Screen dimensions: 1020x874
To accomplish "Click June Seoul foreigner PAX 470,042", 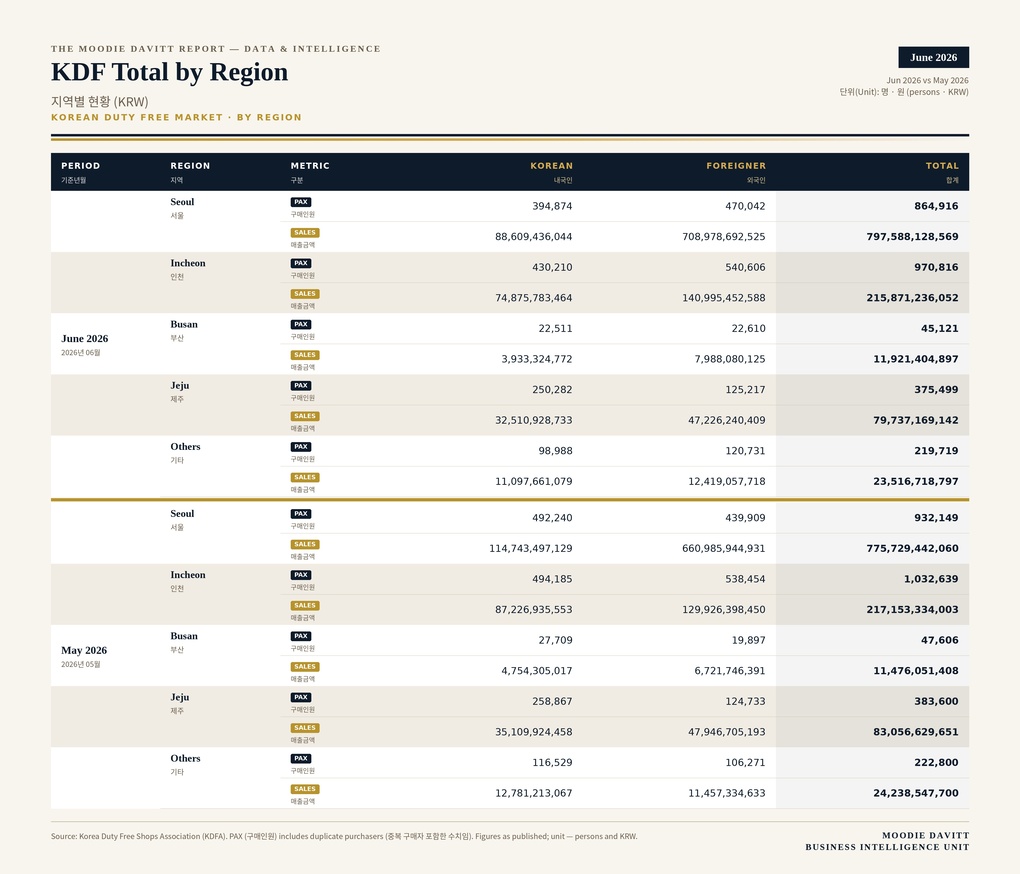I will tap(745, 206).
